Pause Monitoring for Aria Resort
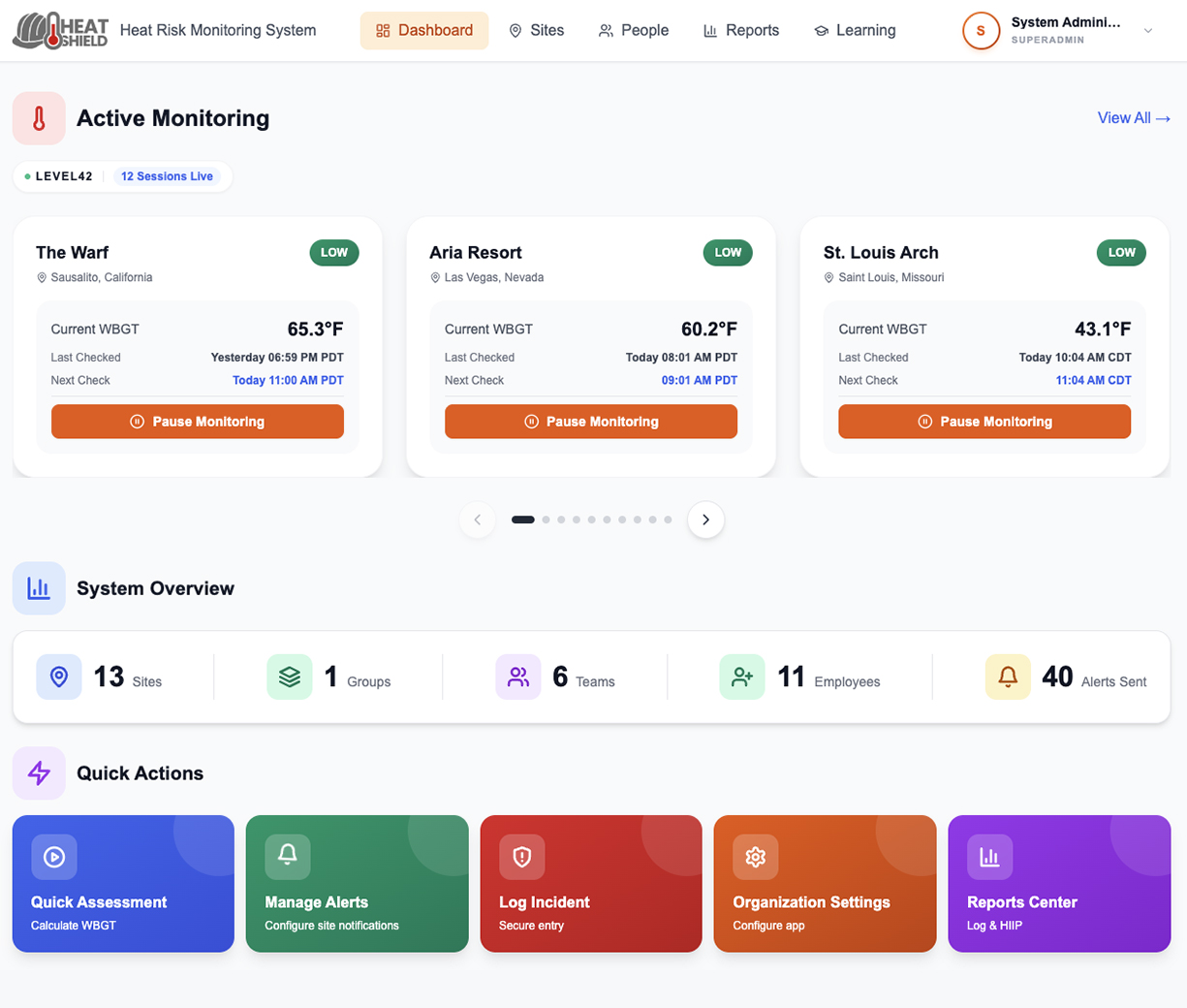Image resolution: width=1187 pixels, height=1008 pixels. click(591, 422)
